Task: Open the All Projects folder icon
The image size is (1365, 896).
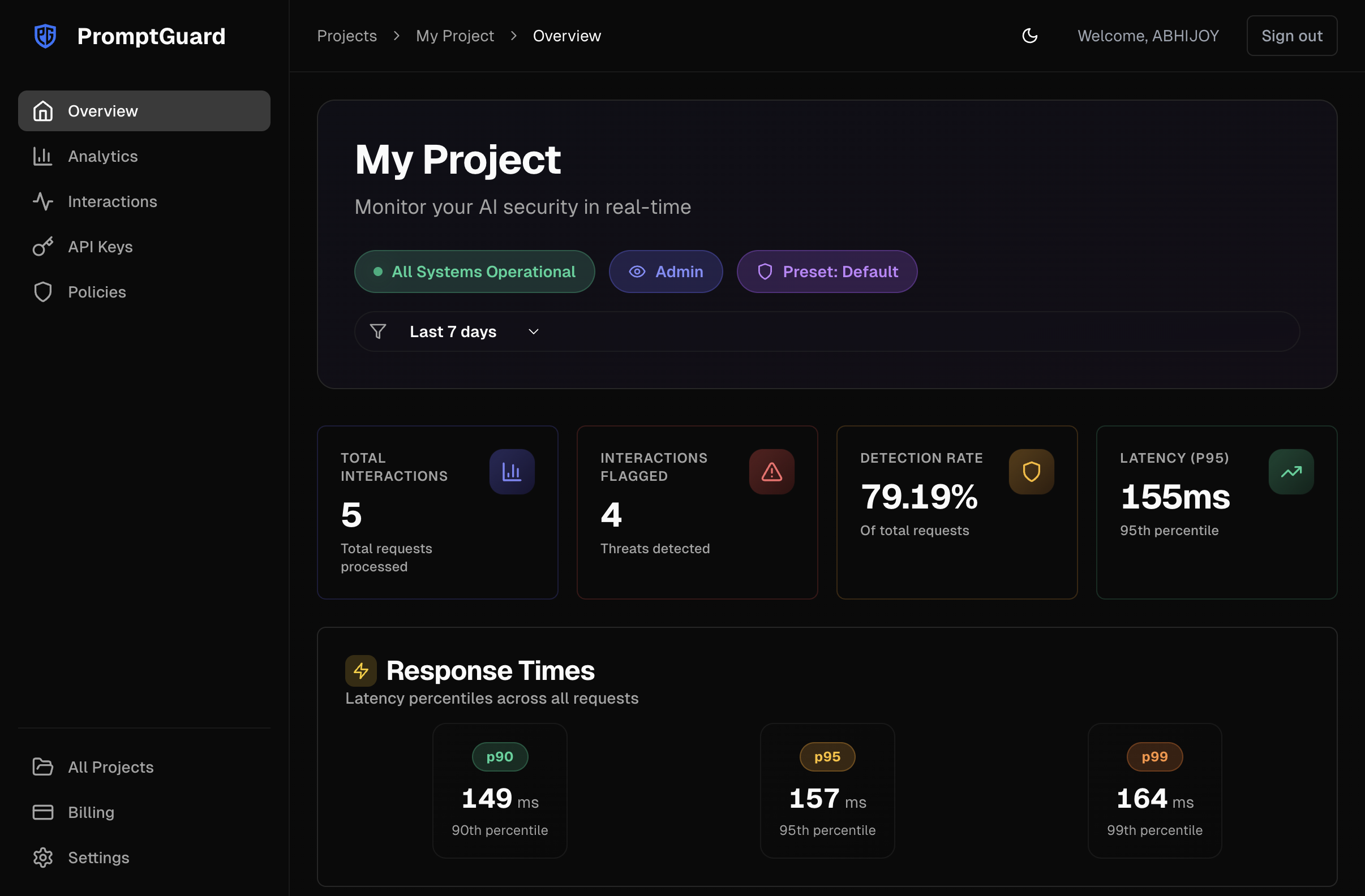Action: (43, 767)
